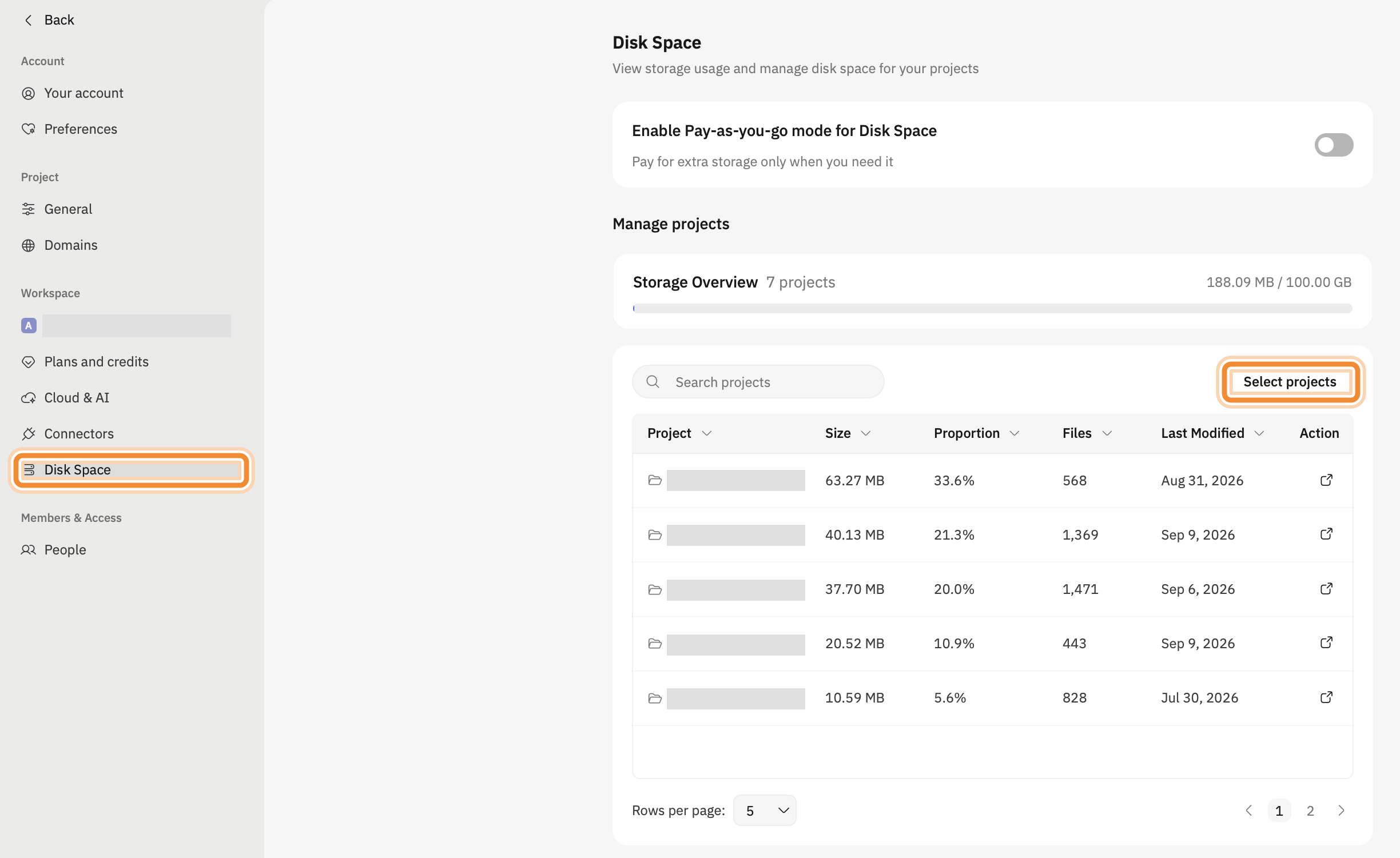Click page 1 button
The height and width of the screenshot is (858, 1400).
tap(1279, 811)
